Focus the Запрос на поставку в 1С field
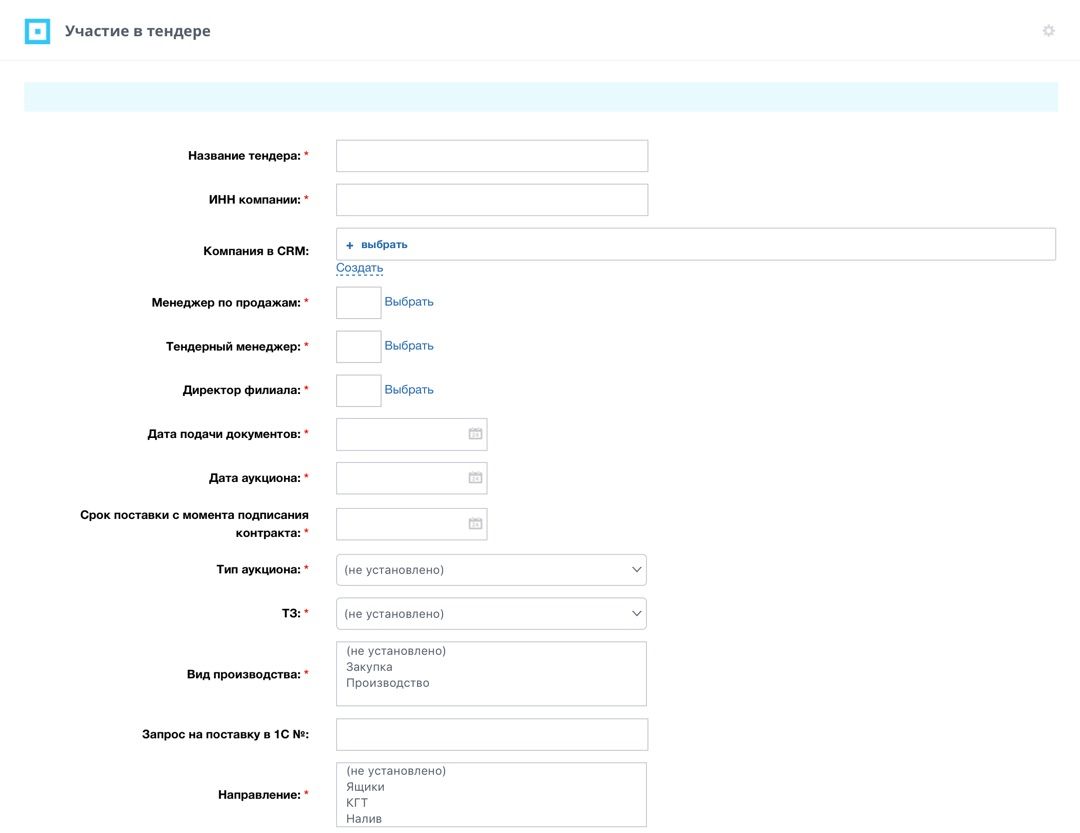 tap(492, 734)
